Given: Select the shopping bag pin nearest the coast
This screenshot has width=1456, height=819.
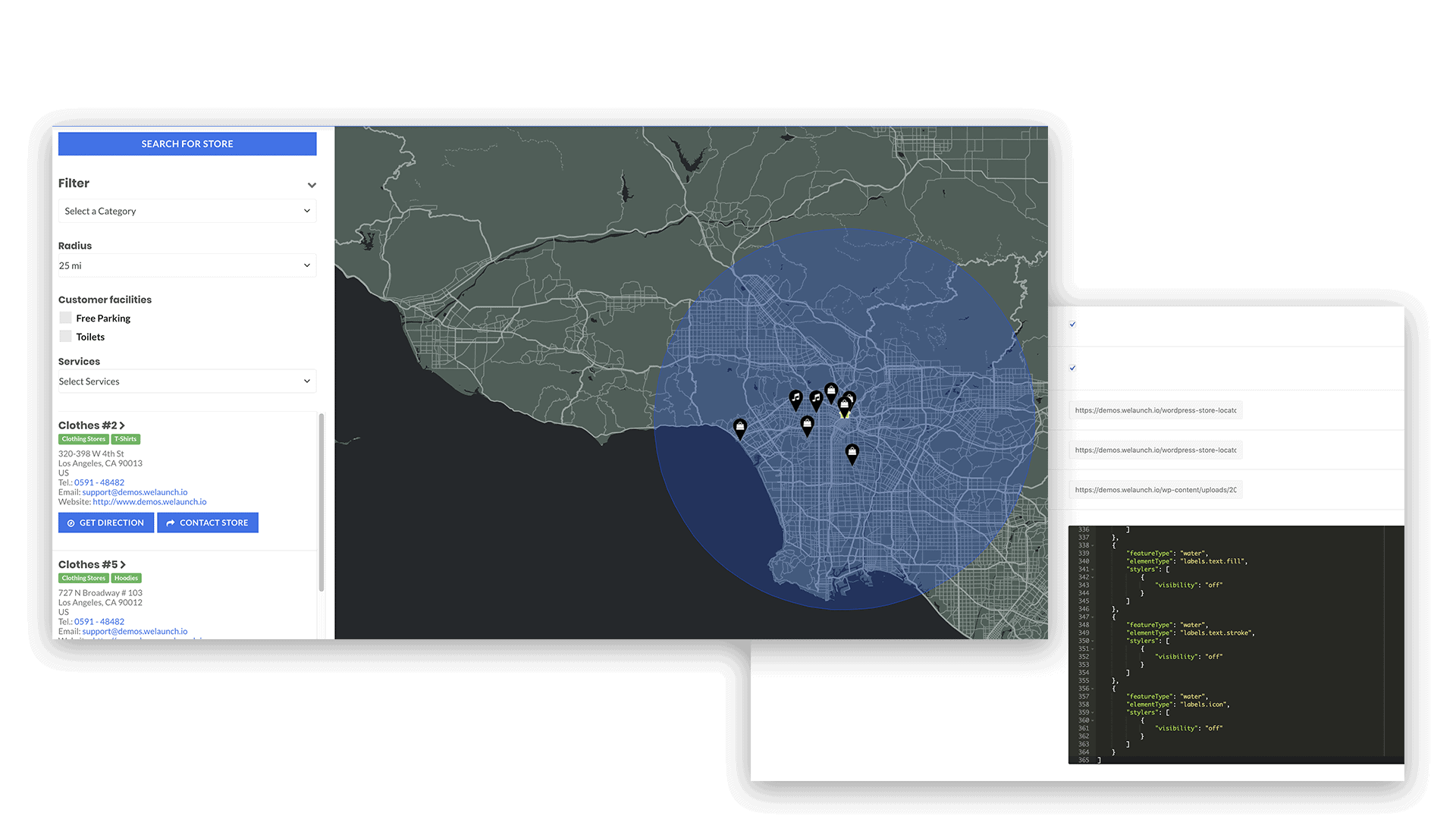Looking at the screenshot, I should (739, 427).
